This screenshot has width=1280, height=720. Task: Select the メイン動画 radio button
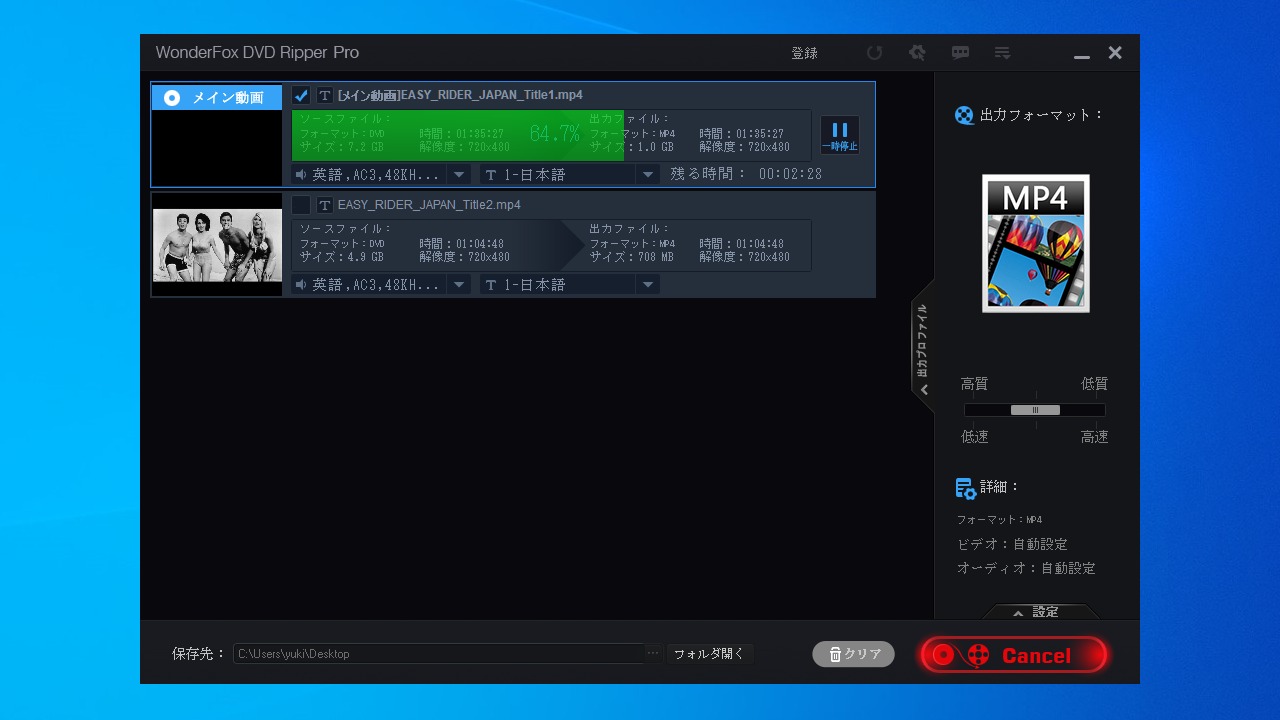(x=172, y=97)
